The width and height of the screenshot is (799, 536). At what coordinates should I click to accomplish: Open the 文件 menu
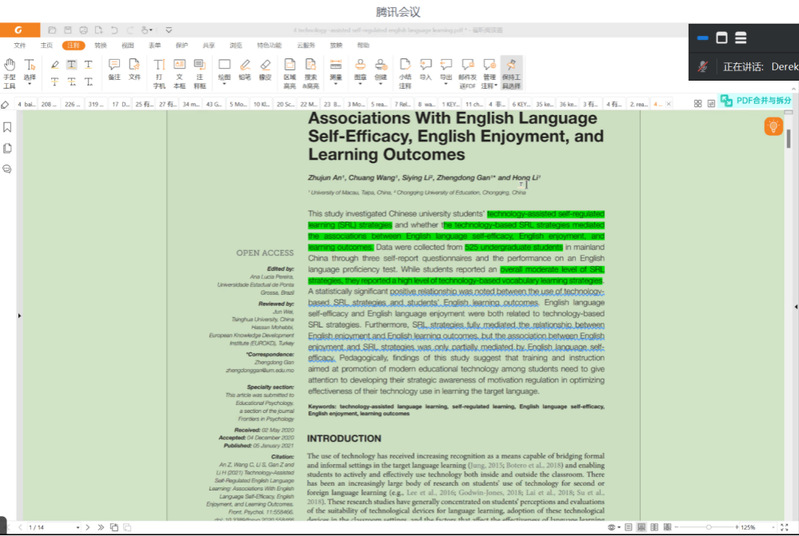(20, 45)
